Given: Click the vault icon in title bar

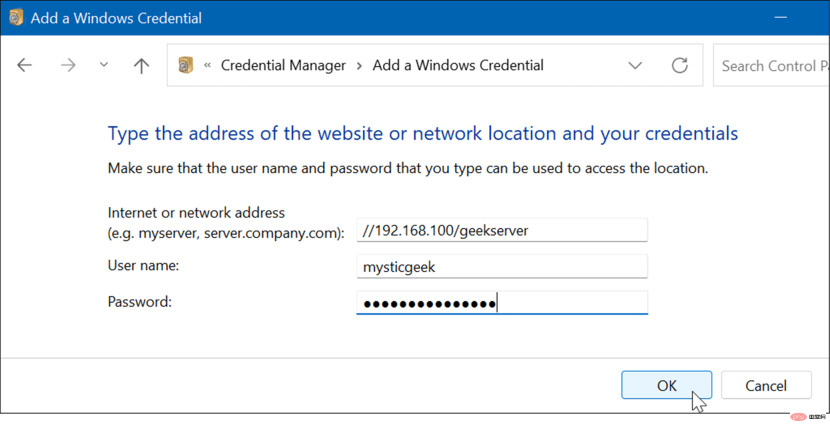Looking at the screenshot, I should [x=16, y=17].
